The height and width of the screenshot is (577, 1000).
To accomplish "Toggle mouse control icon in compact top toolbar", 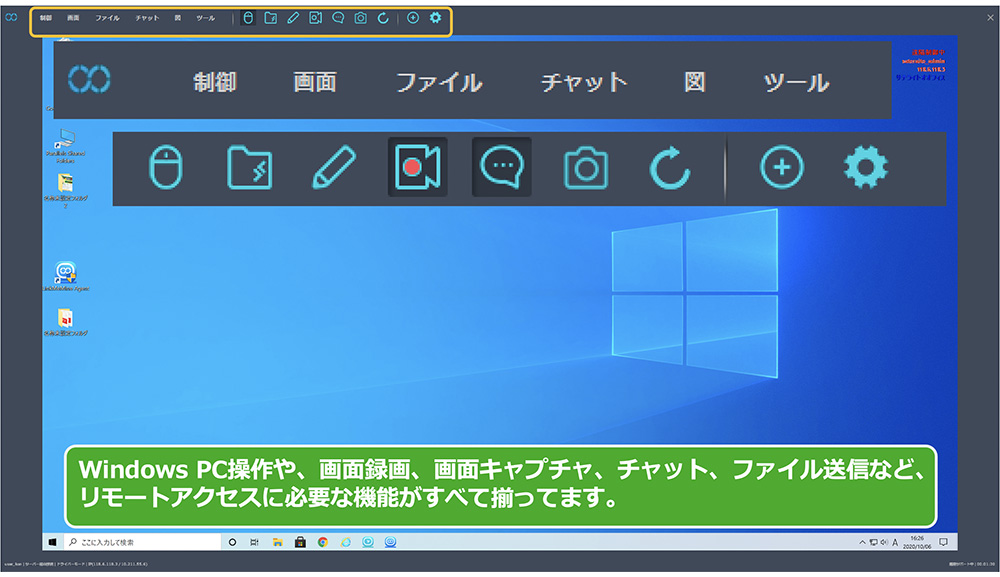I will [248, 18].
